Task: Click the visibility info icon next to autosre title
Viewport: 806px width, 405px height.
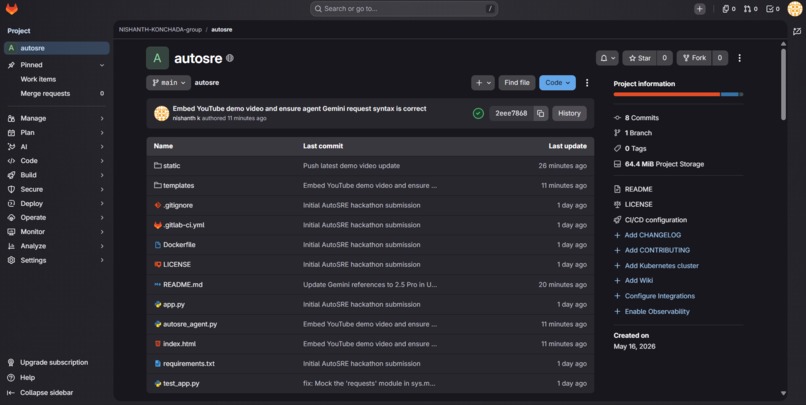Action: click(x=230, y=58)
